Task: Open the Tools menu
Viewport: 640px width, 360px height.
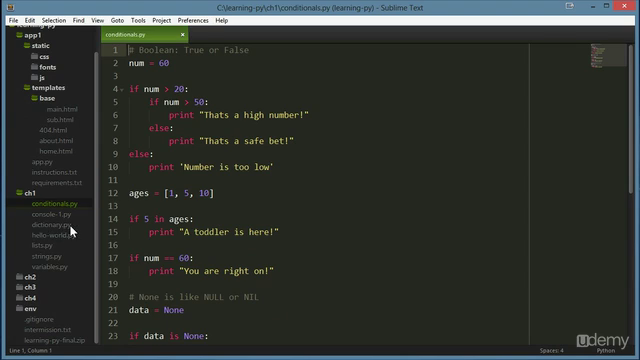Action: pos(138,20)
